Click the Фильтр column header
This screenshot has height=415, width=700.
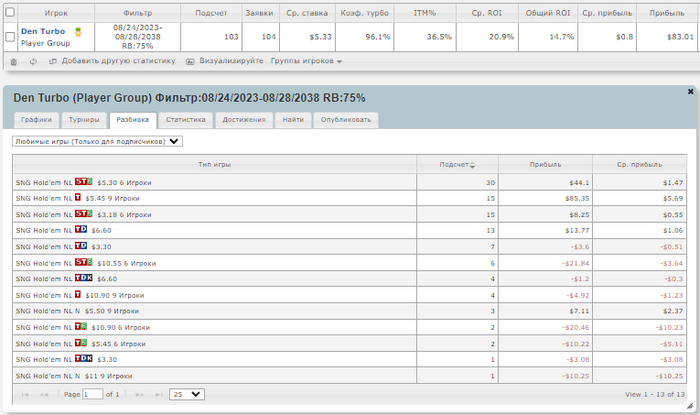coord(138,13)
